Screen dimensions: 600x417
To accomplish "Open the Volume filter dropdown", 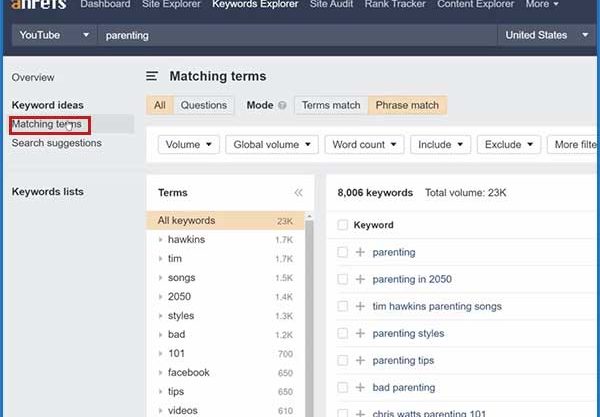I will click(x=189, y=145).
